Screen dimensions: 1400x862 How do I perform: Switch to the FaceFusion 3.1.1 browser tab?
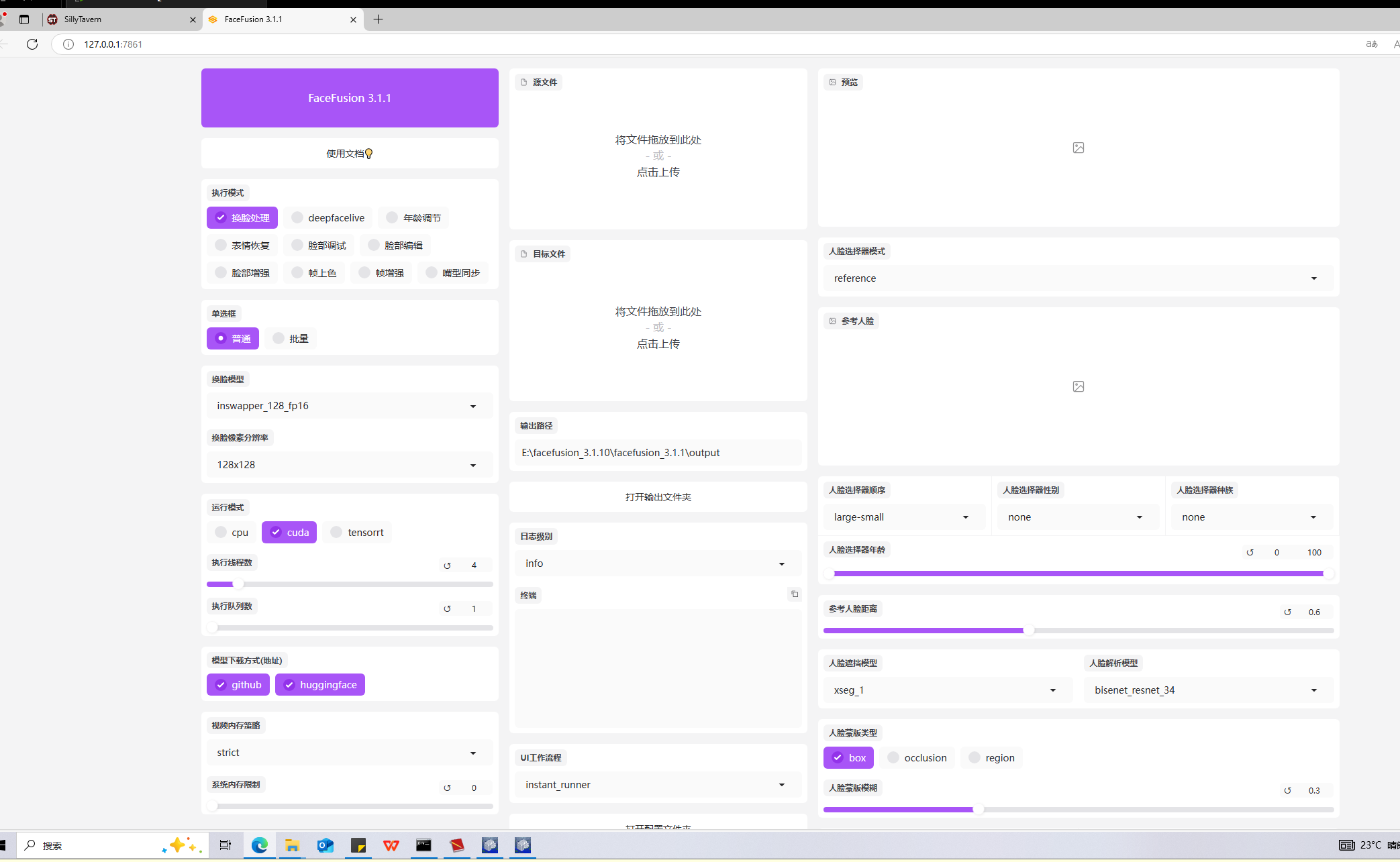[x=283, y=19]
